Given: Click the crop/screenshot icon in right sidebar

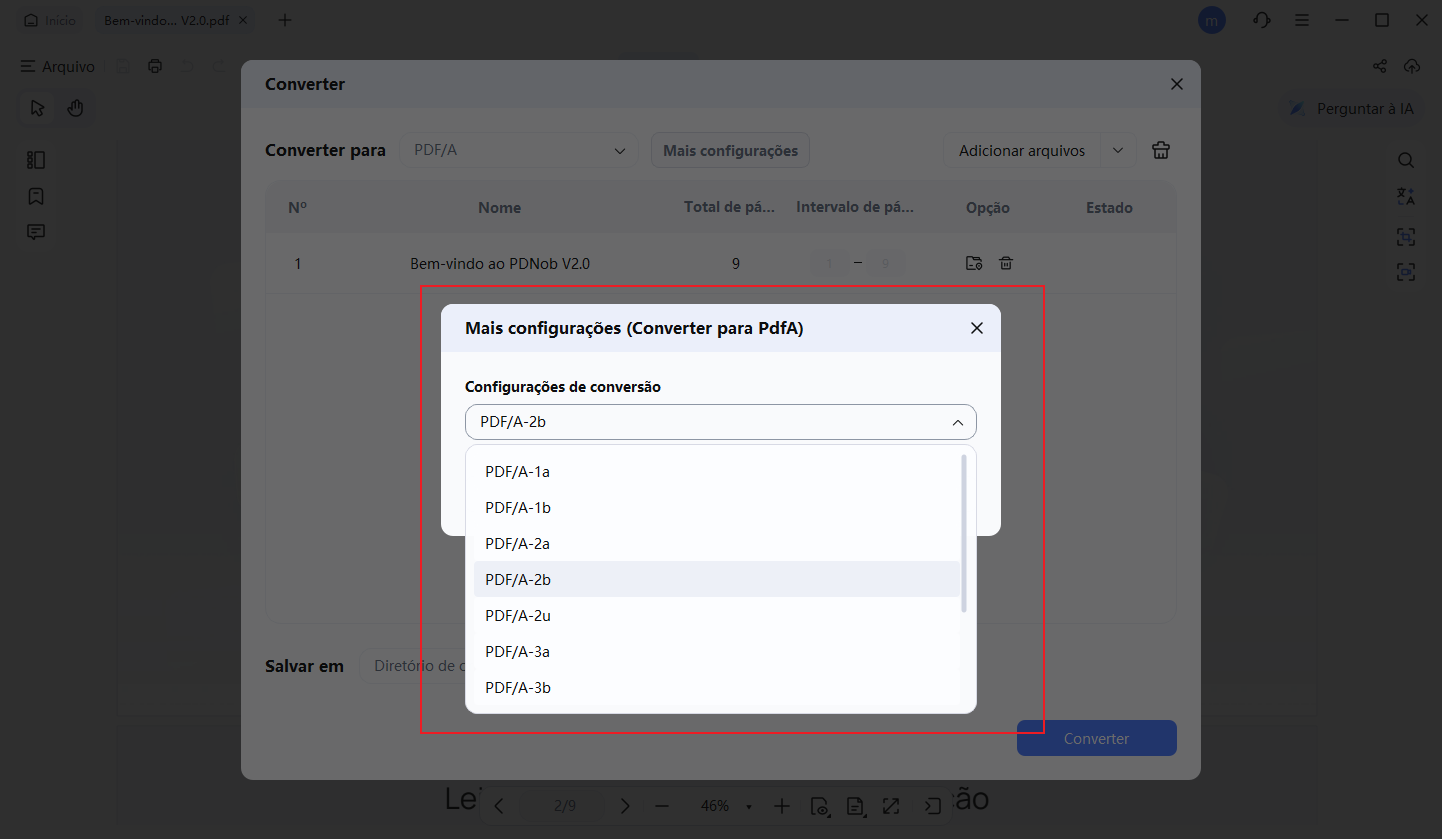Looking at the screenshot, I should (1406, 236).
